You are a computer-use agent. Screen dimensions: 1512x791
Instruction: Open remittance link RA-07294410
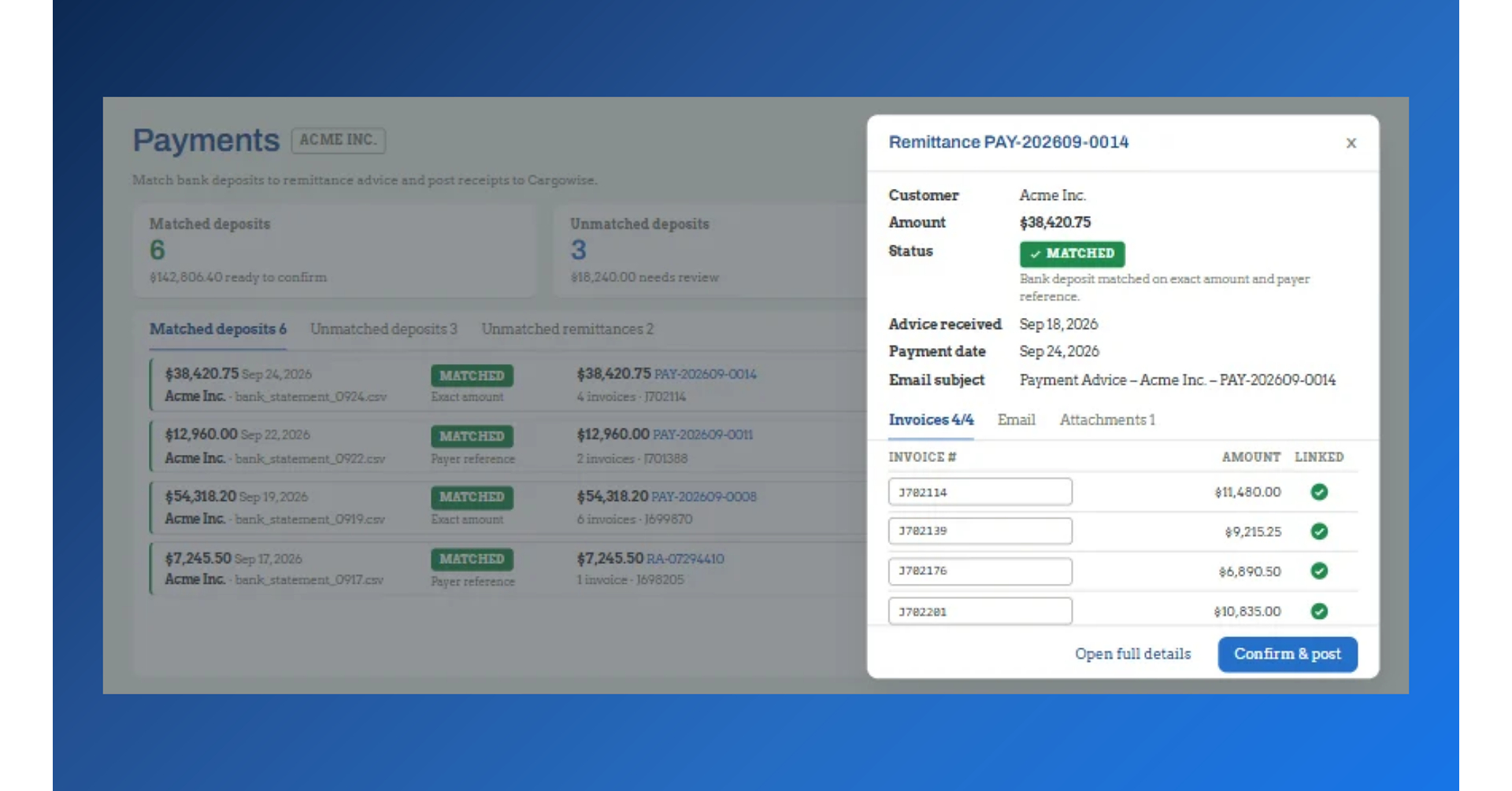pos(685,559)
